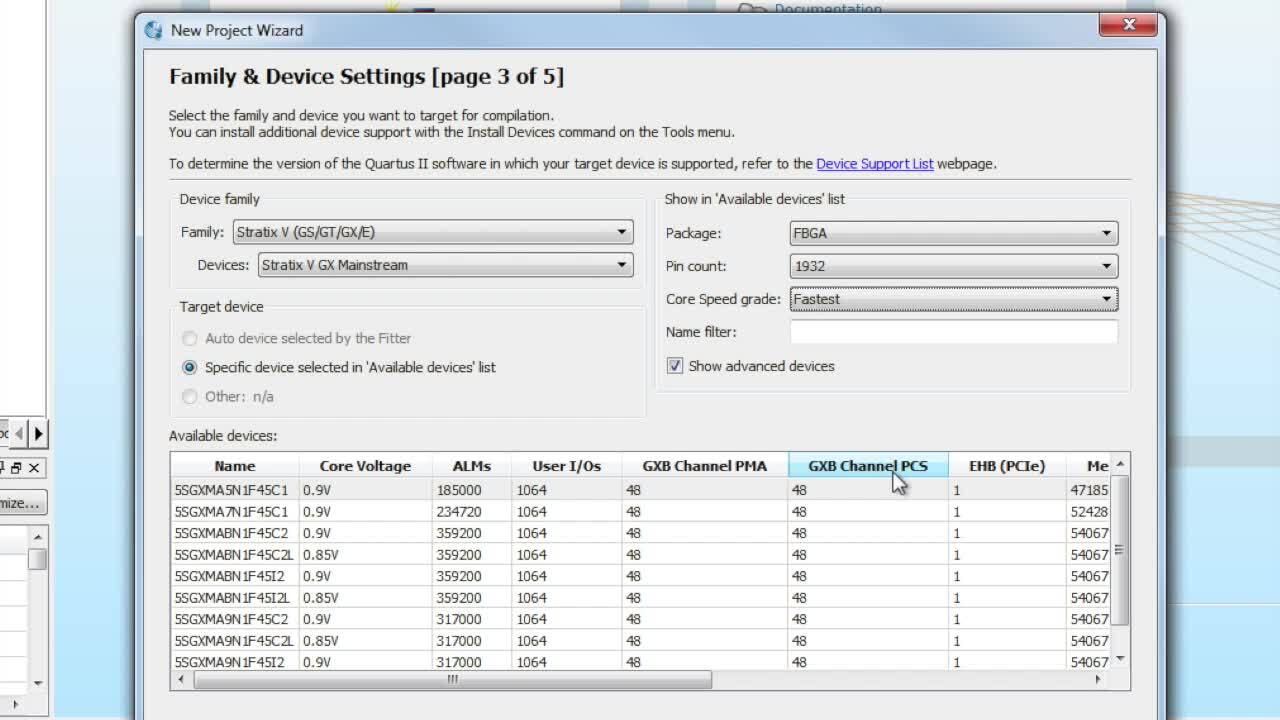
Task: Click the float icon on left panel
Action: click(x=16, y=468)
